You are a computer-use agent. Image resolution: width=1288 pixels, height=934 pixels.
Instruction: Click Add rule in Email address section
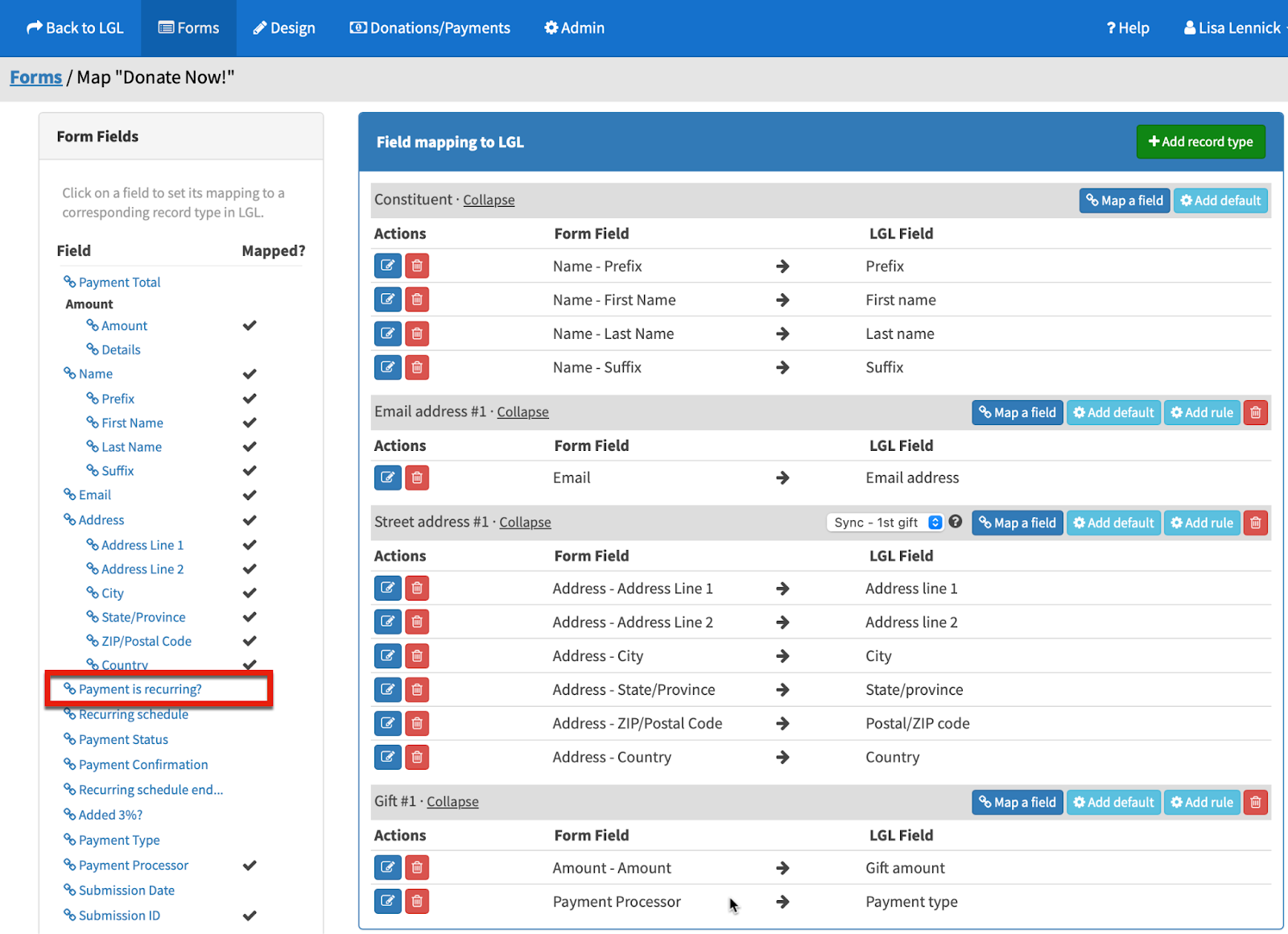click(x=1201, y=412)
